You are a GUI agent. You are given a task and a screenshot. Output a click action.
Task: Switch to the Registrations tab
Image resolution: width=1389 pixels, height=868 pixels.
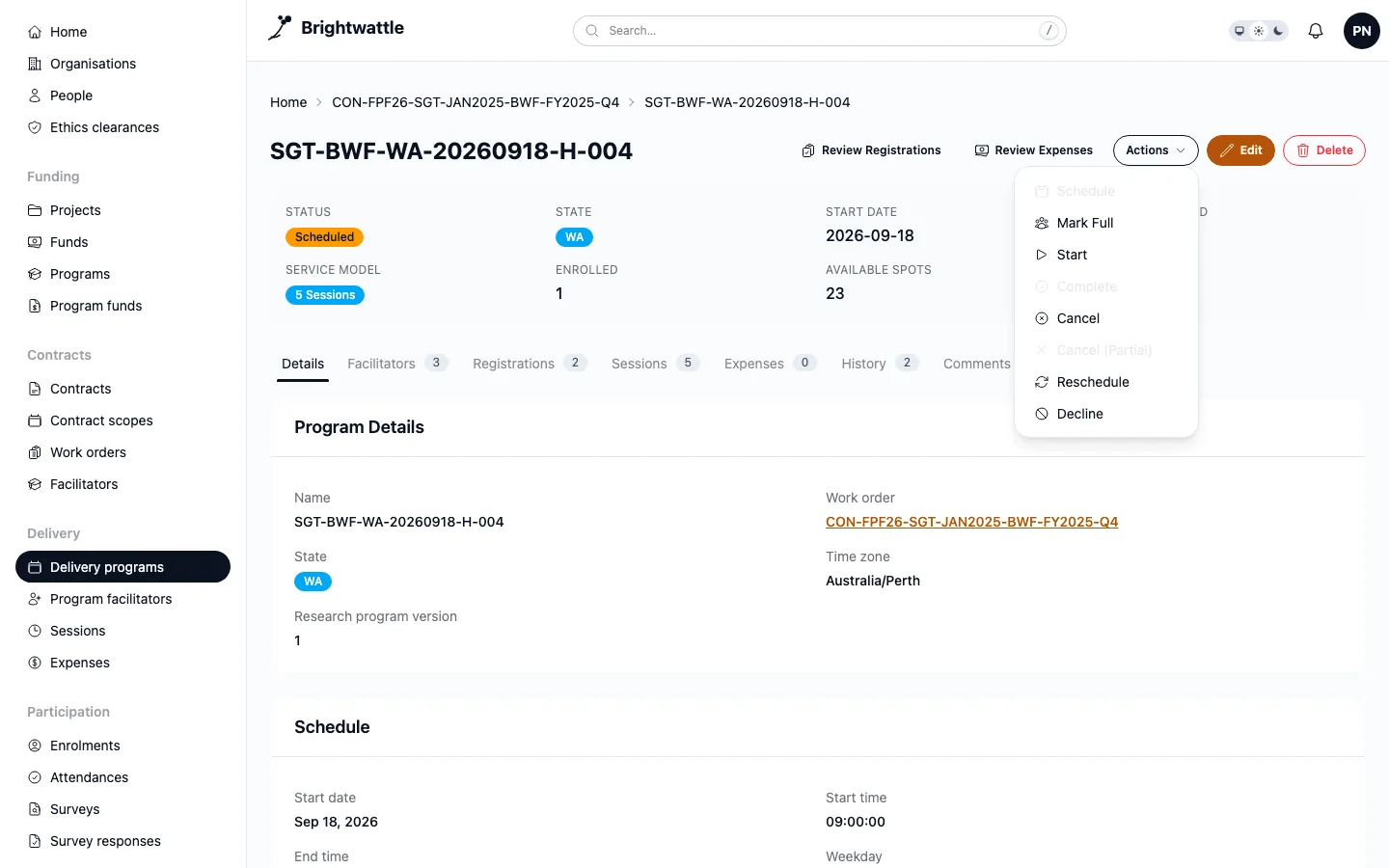pyautogui.click(x=530, y=364)
